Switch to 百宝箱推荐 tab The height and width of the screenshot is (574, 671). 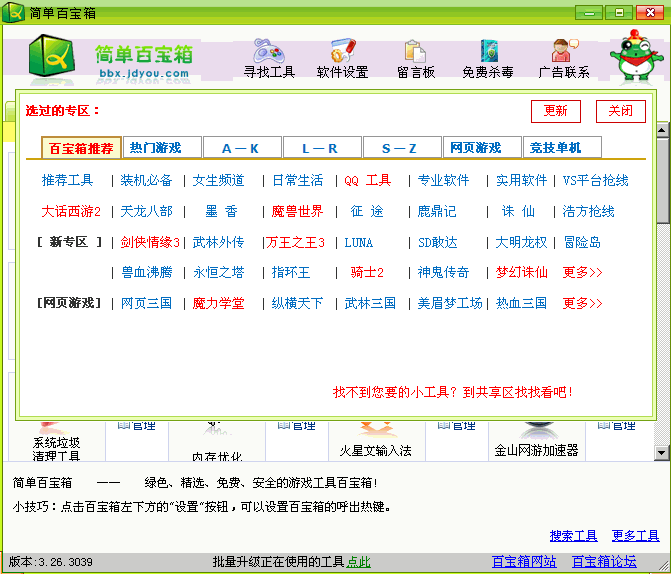[x=81, y=148]
